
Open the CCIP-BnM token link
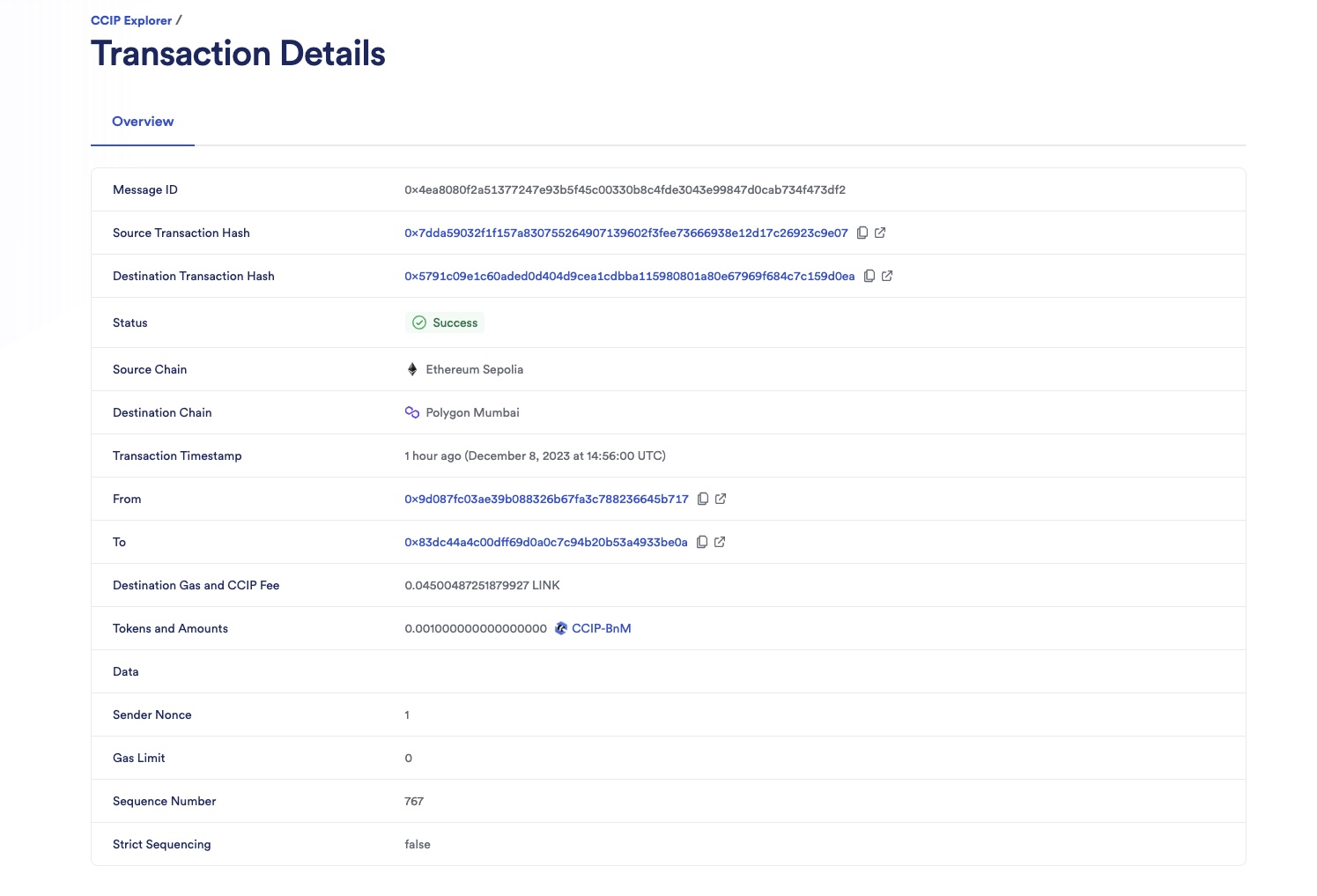[x=602, y=628]
